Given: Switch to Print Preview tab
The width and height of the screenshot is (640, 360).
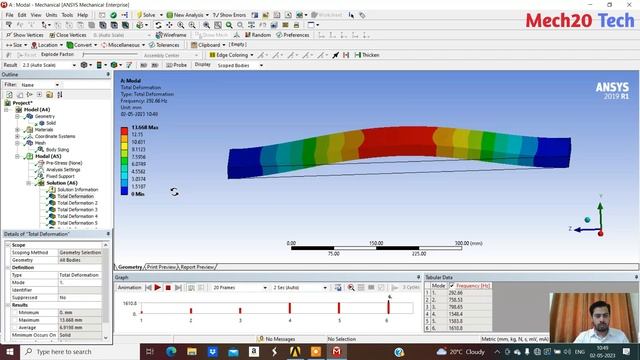Looking at the screenshot, I should [161, 267].
